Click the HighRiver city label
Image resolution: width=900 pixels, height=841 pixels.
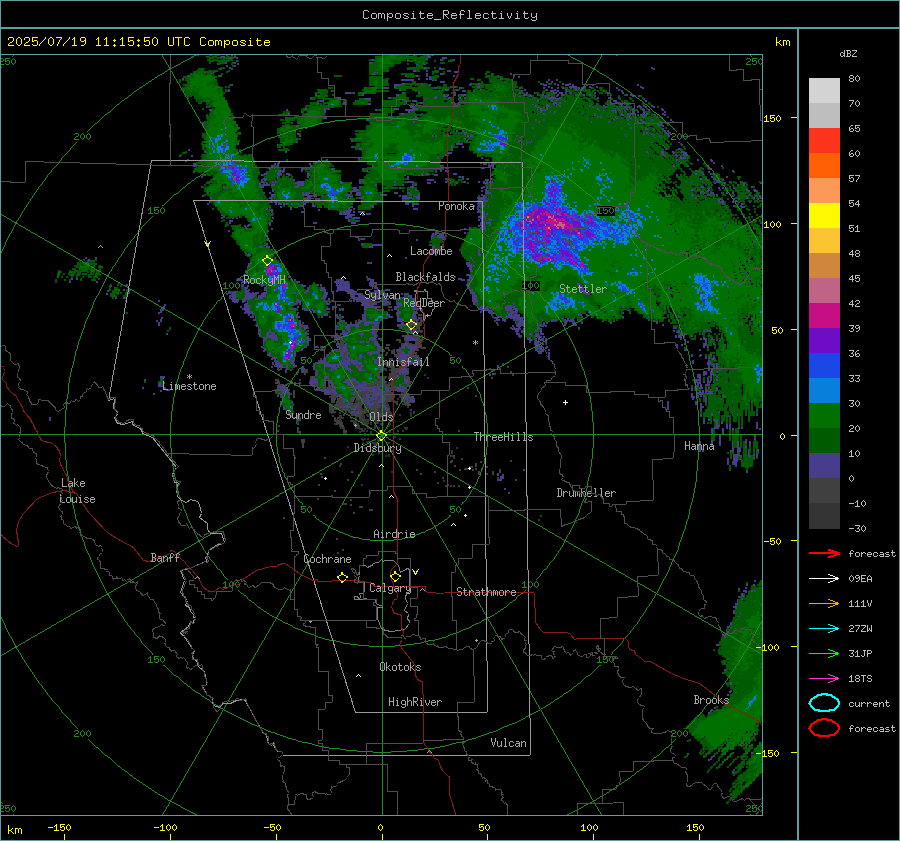pyautogui.click(x=415, y=702)
